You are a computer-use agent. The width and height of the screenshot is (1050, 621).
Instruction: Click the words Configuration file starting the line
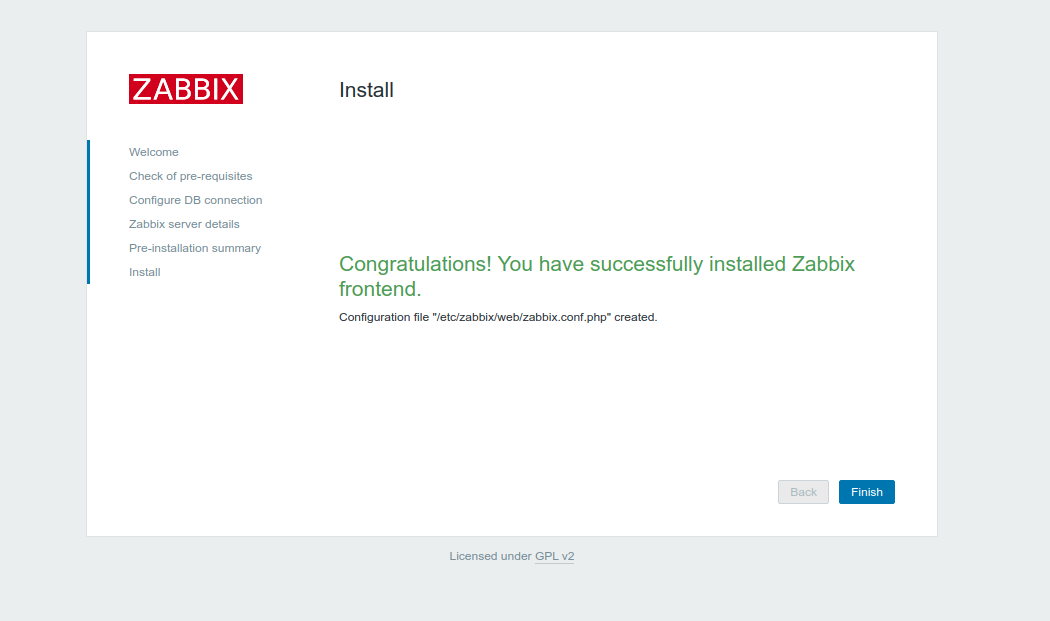384,318
